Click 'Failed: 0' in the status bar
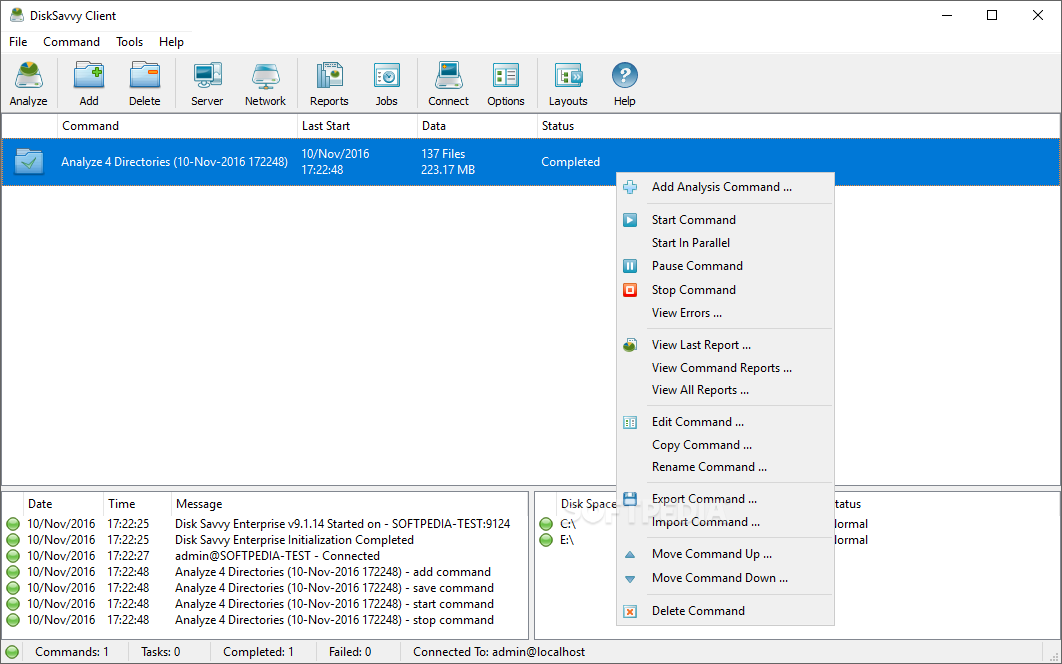The width and height of the screenshot is (1062, 664). tap(350, 652)
